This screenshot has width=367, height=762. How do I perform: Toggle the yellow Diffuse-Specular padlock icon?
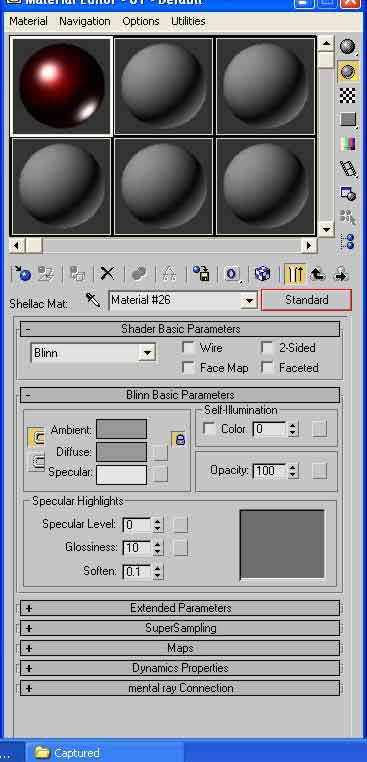pyautogui.click(x=179, y=440)
